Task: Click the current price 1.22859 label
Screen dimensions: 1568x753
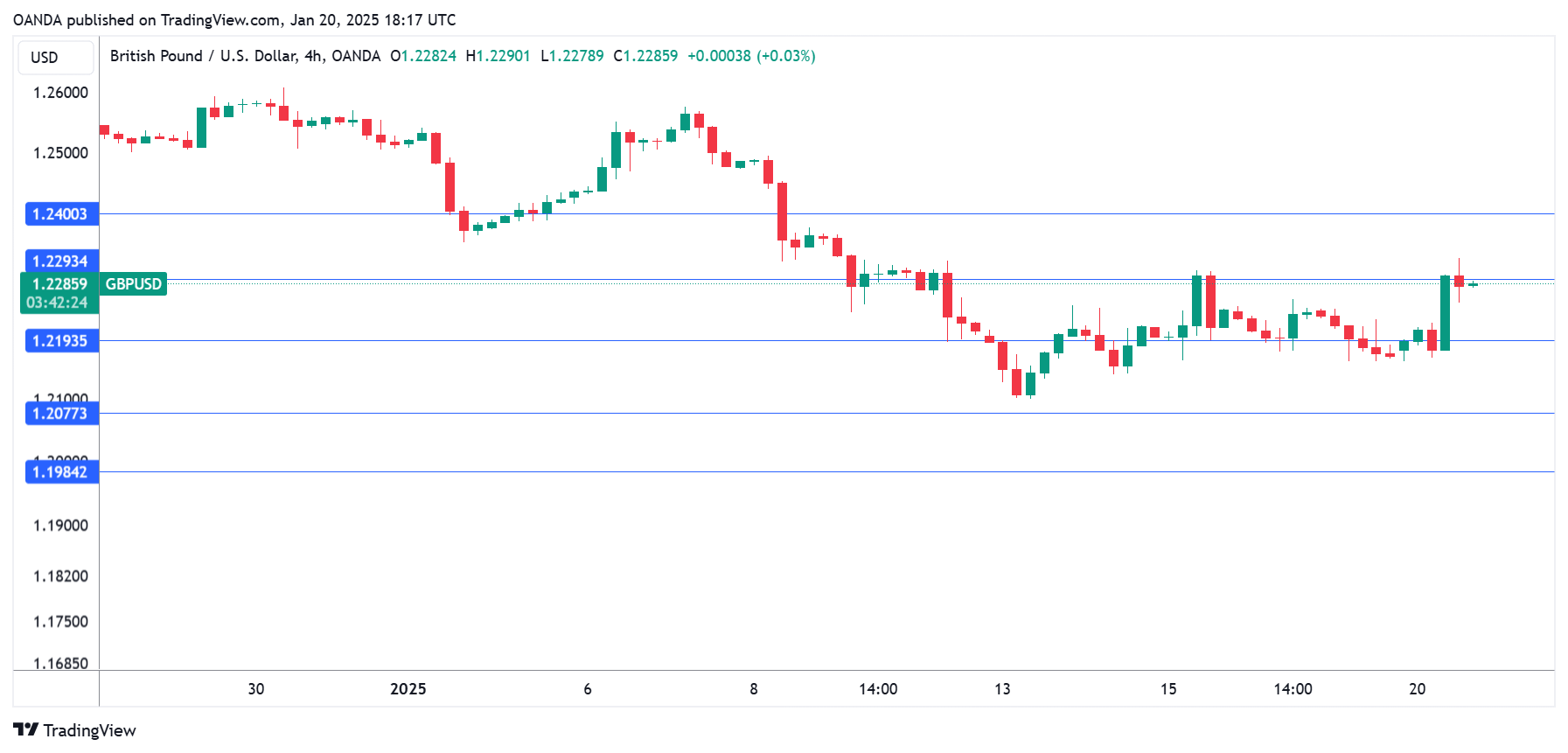Action: (59, 283)
